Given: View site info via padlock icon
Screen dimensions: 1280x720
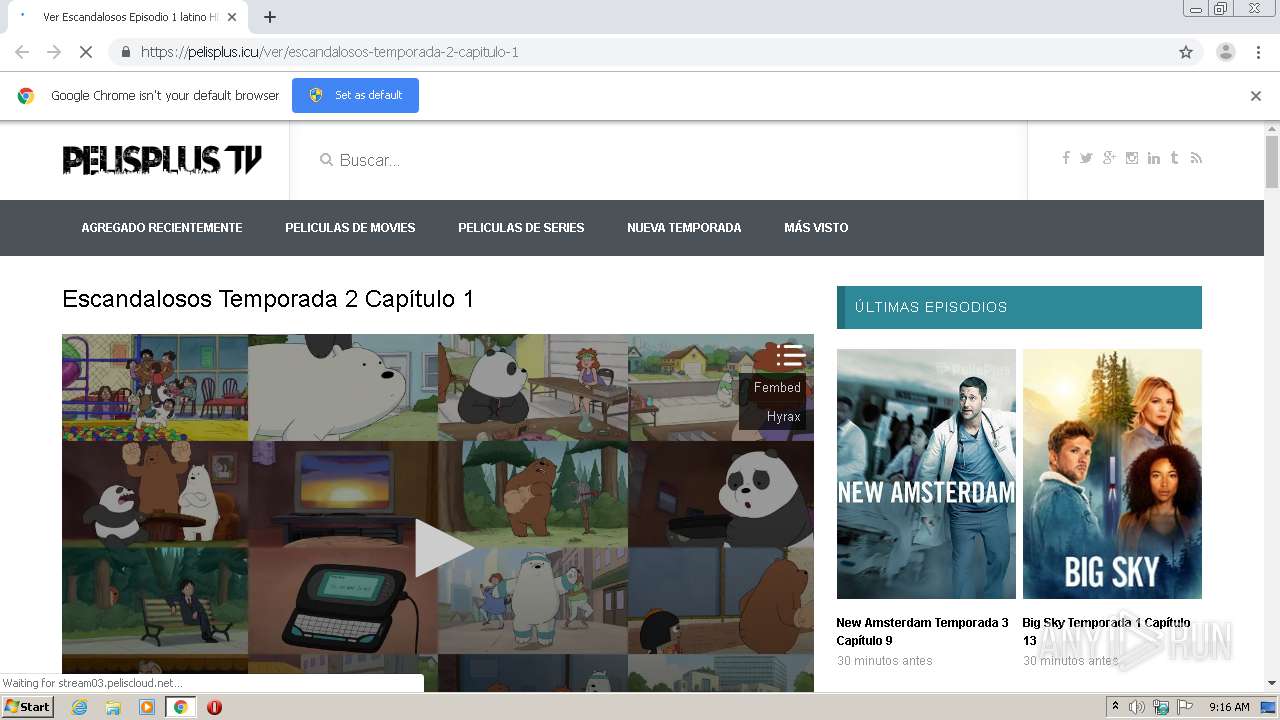Looking at the screenshot, I should [125, 52].
